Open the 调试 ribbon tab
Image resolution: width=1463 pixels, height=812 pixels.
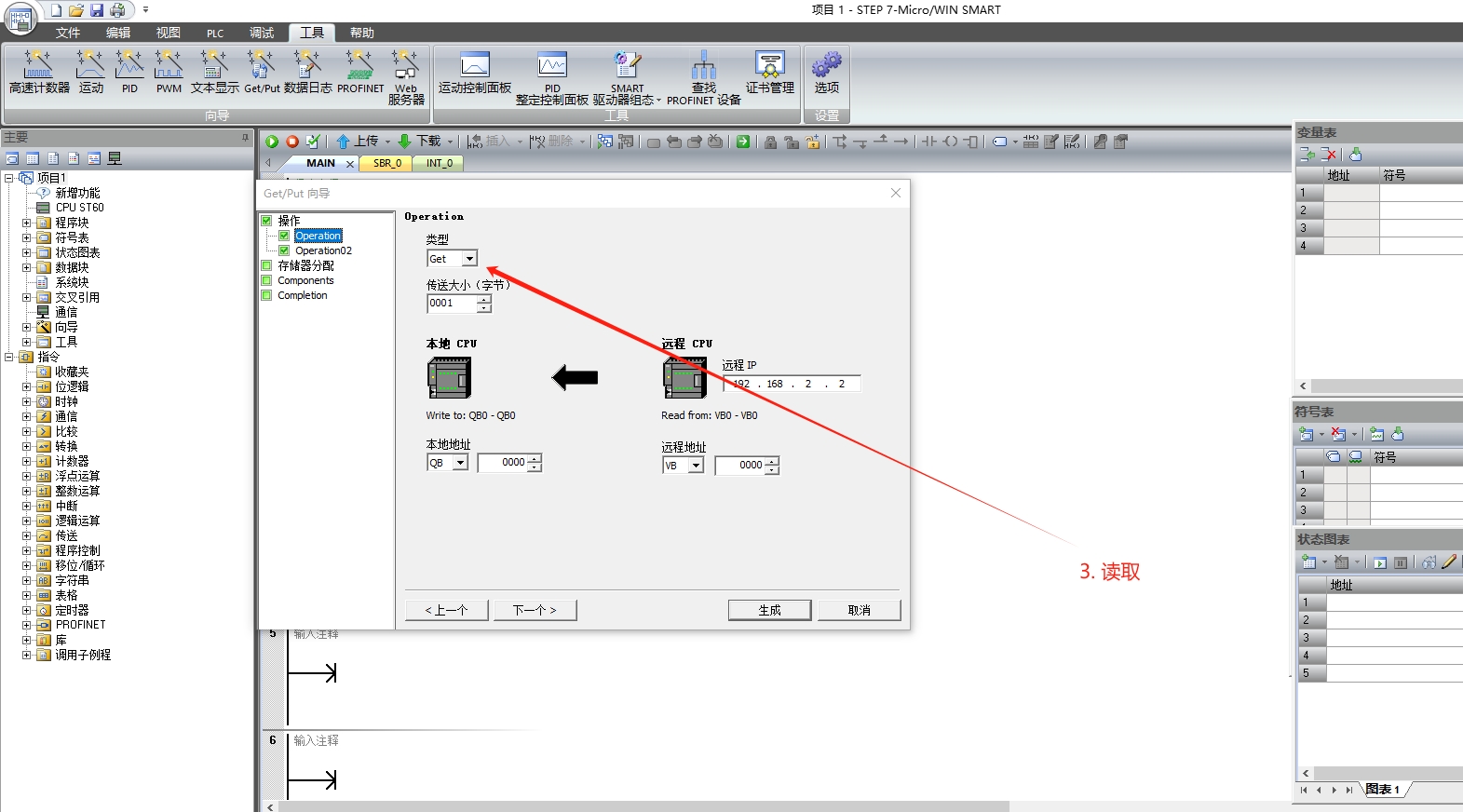tap(262, 33)
